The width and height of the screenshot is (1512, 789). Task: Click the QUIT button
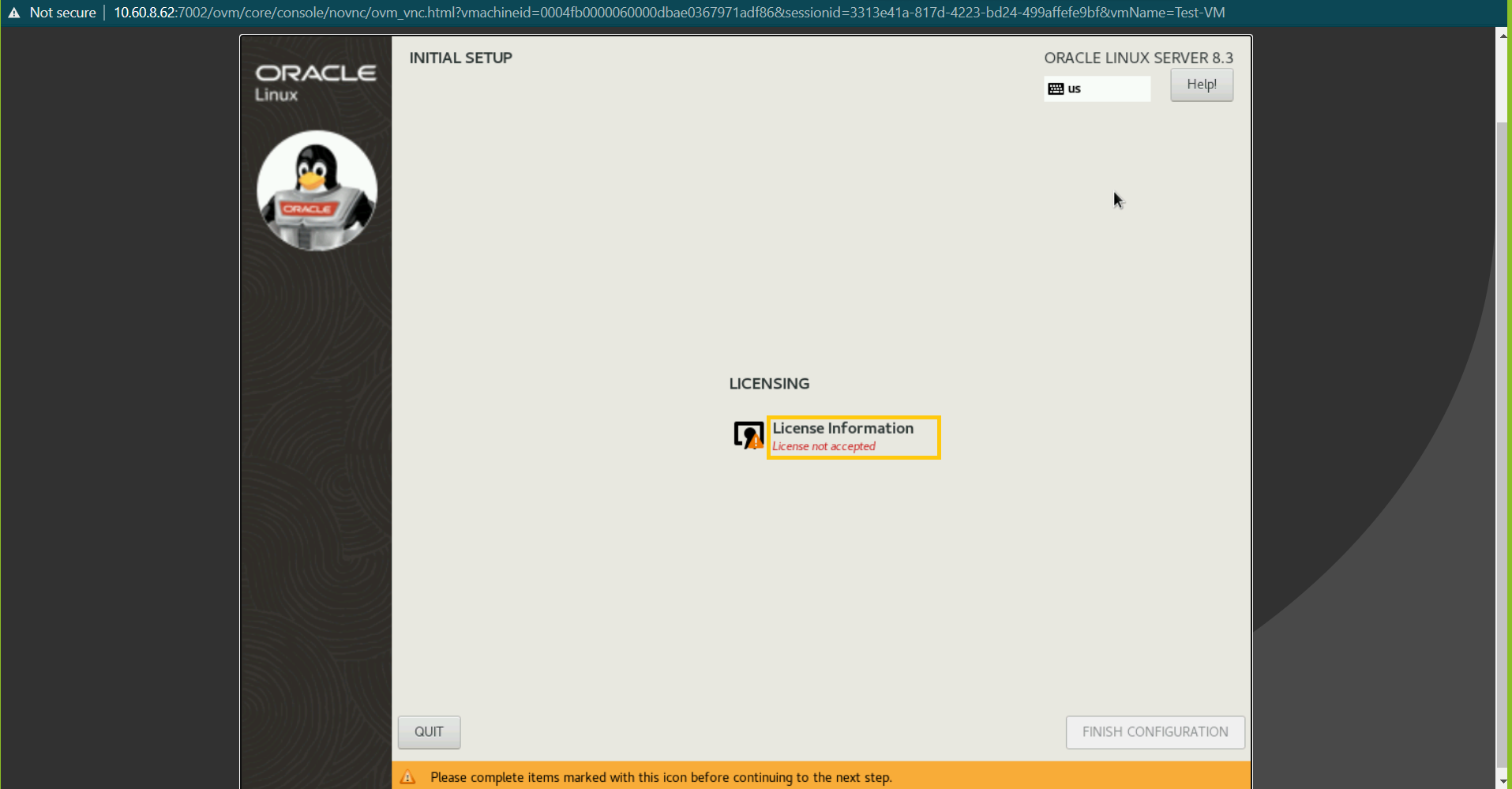point(429,732)
